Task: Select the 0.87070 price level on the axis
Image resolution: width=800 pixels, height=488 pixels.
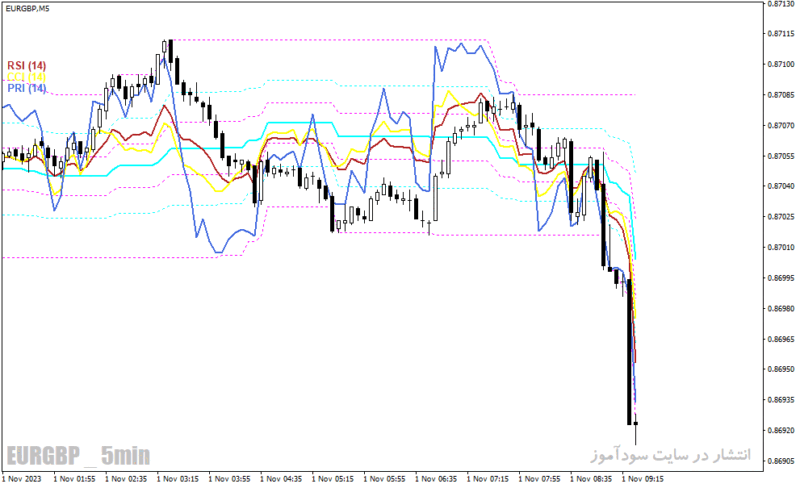Action: point(781,126)
